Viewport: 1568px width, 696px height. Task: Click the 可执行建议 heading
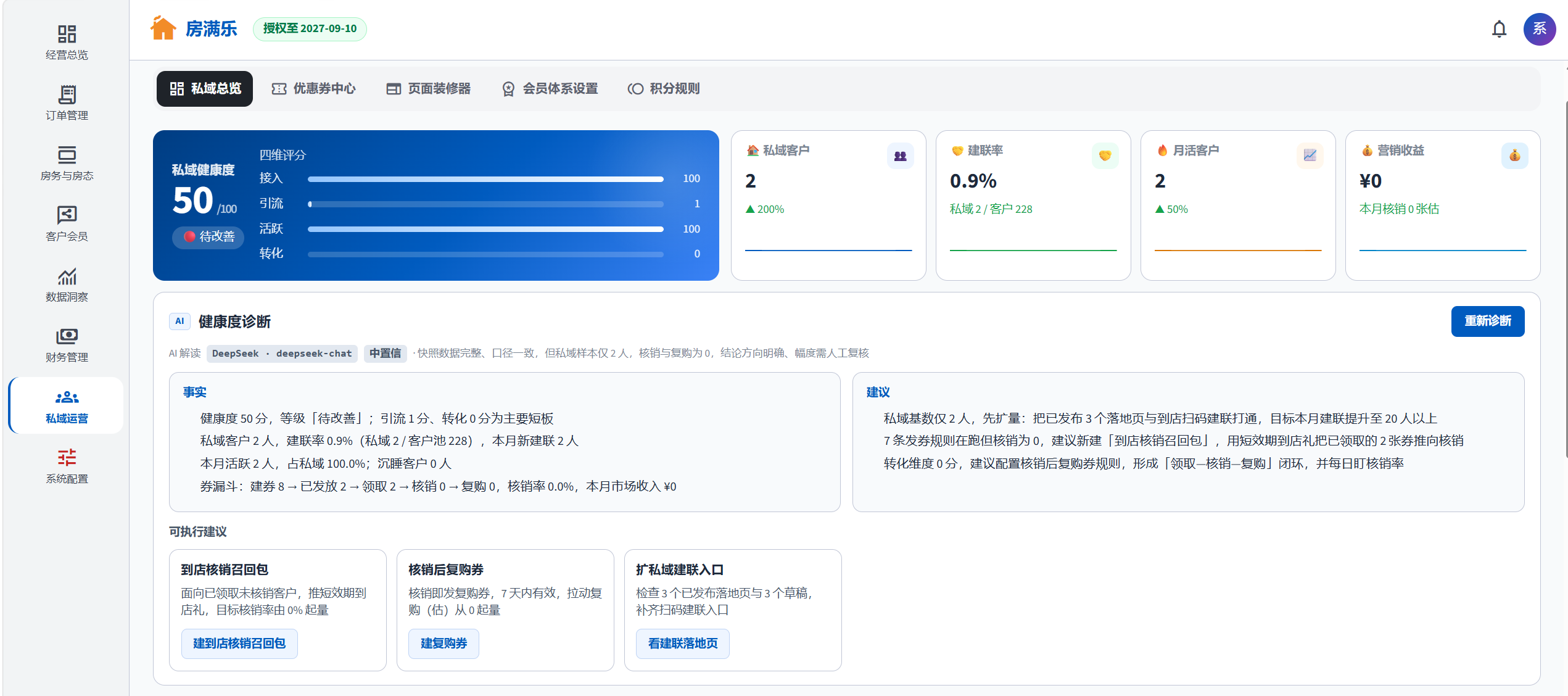point(198,532)
